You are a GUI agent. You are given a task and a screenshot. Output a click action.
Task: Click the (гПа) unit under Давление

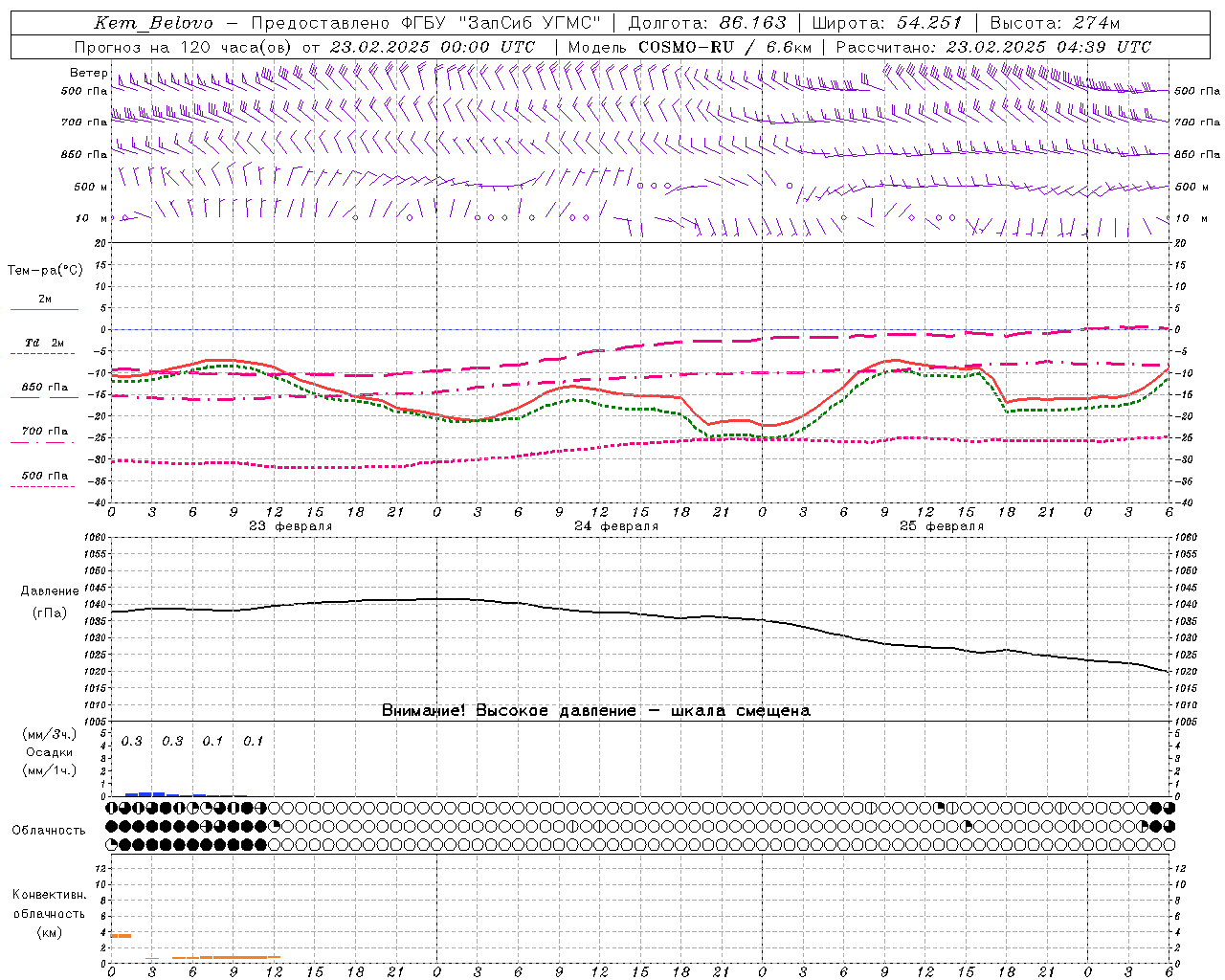tap(50, 612)
